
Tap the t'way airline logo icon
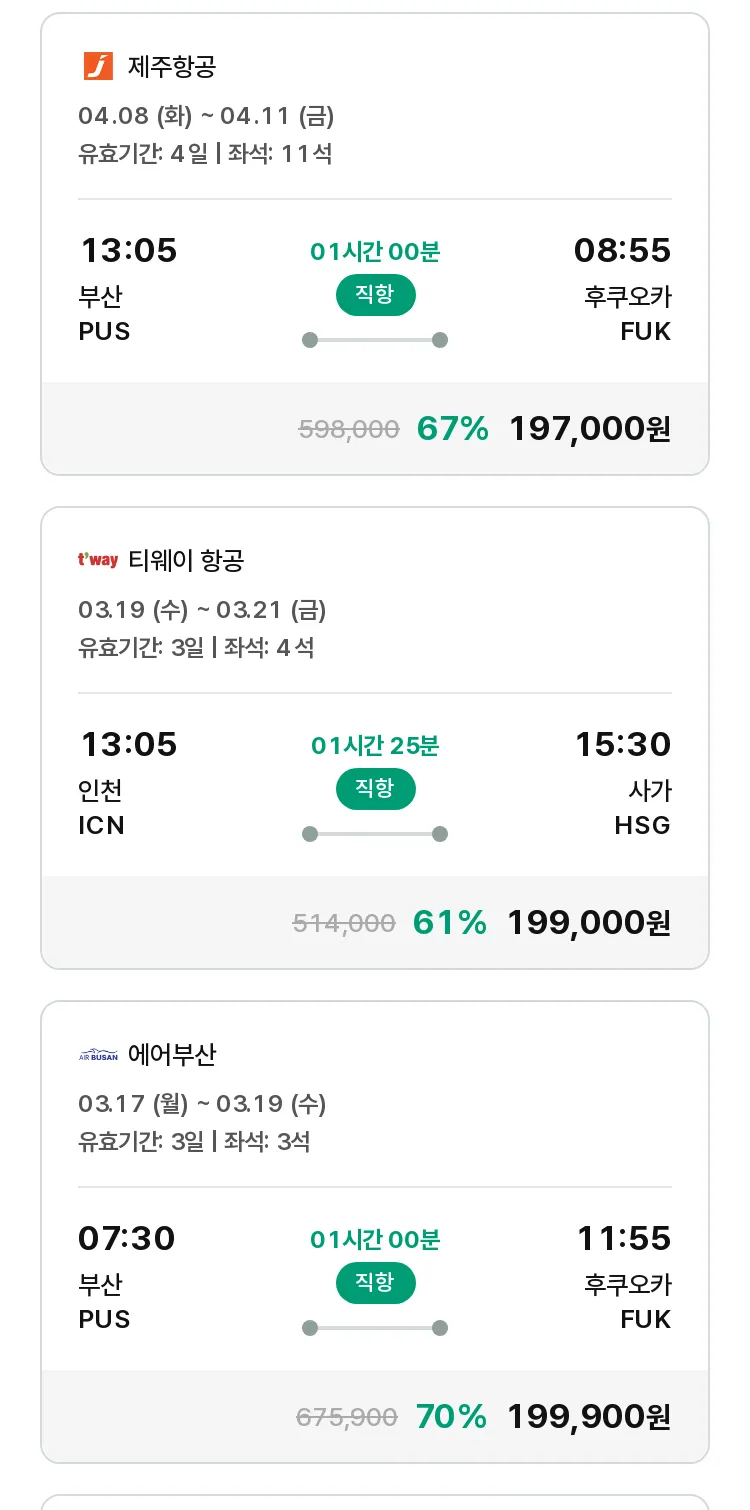[98, 560]
